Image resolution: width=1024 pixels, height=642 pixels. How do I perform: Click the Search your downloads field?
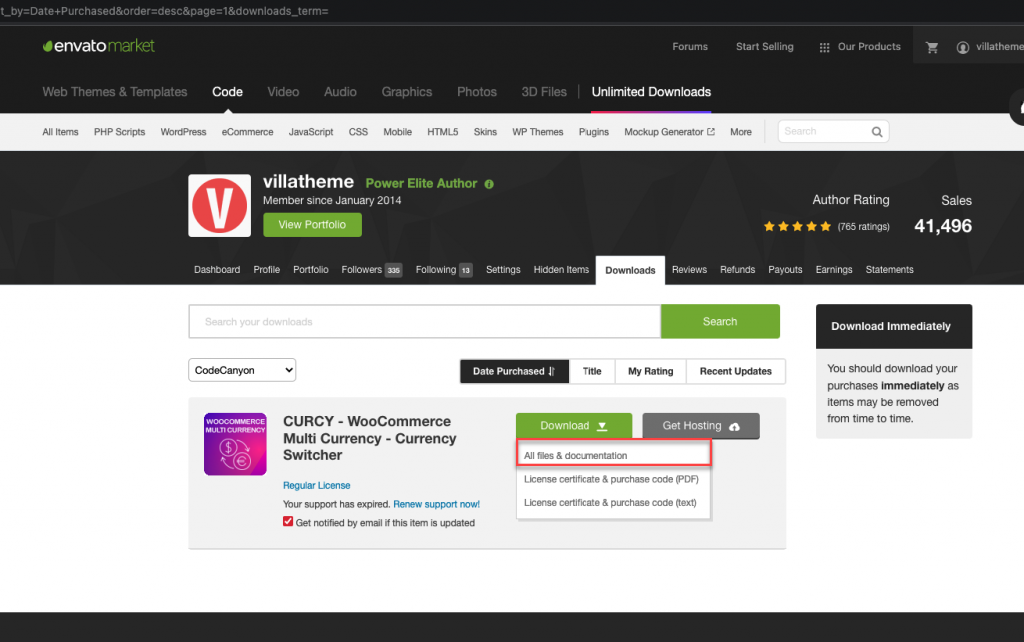pyautogui.click(x=424, y=322)
